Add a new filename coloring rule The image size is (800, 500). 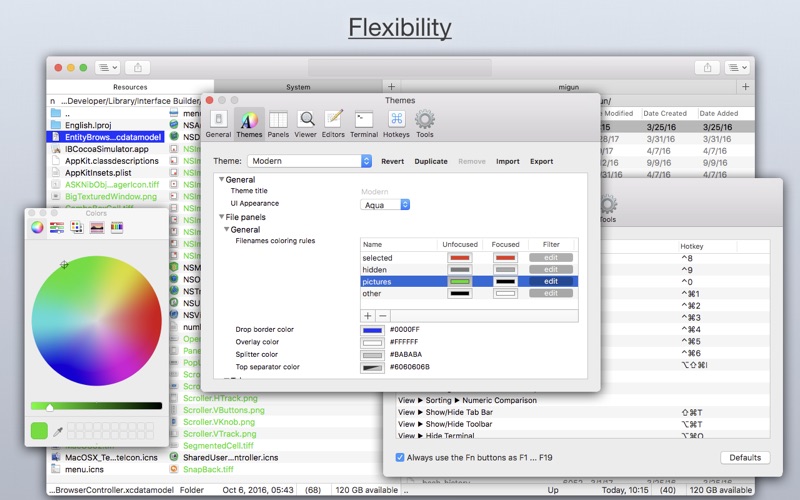[368, 316]
